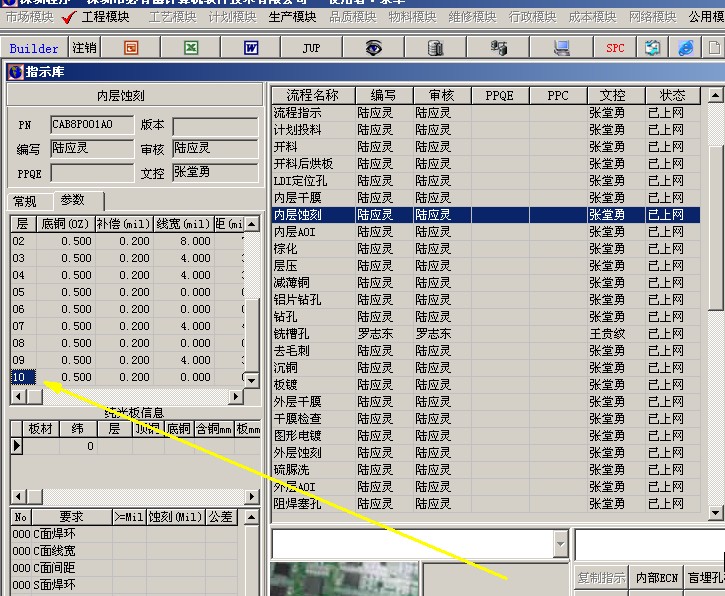Select the highlighted layer 10 cell
Image resolution: width=725 pixels, height=596 pixels.
(23, 377)
